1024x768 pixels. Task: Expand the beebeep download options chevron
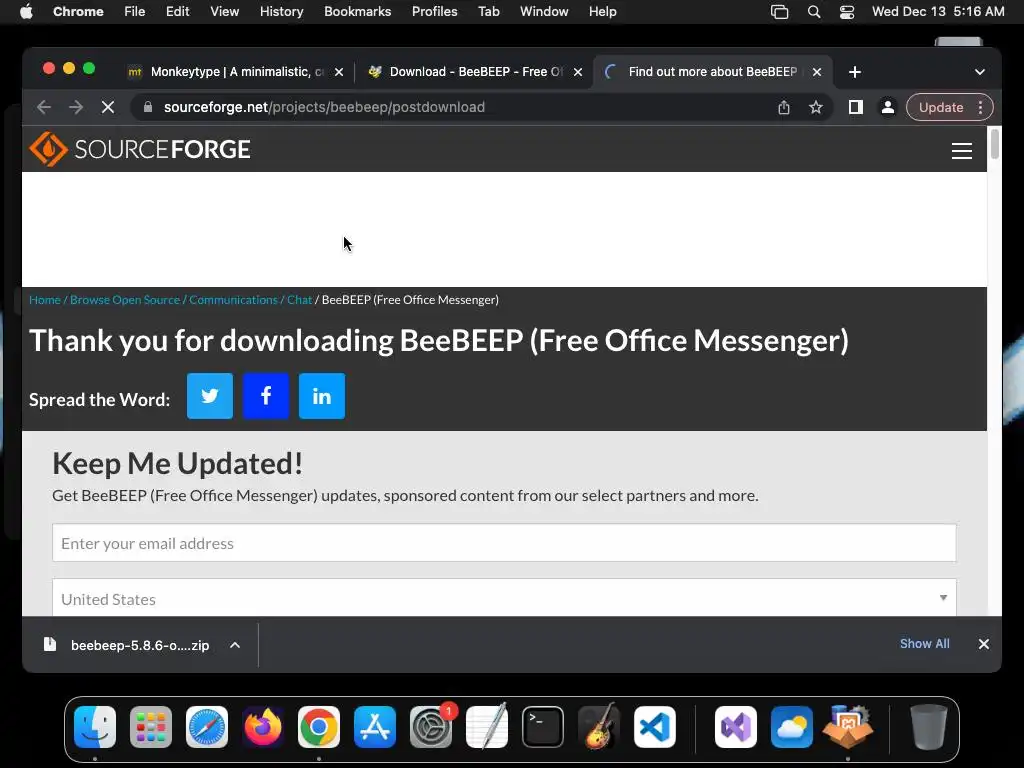(x=235, y=645)
